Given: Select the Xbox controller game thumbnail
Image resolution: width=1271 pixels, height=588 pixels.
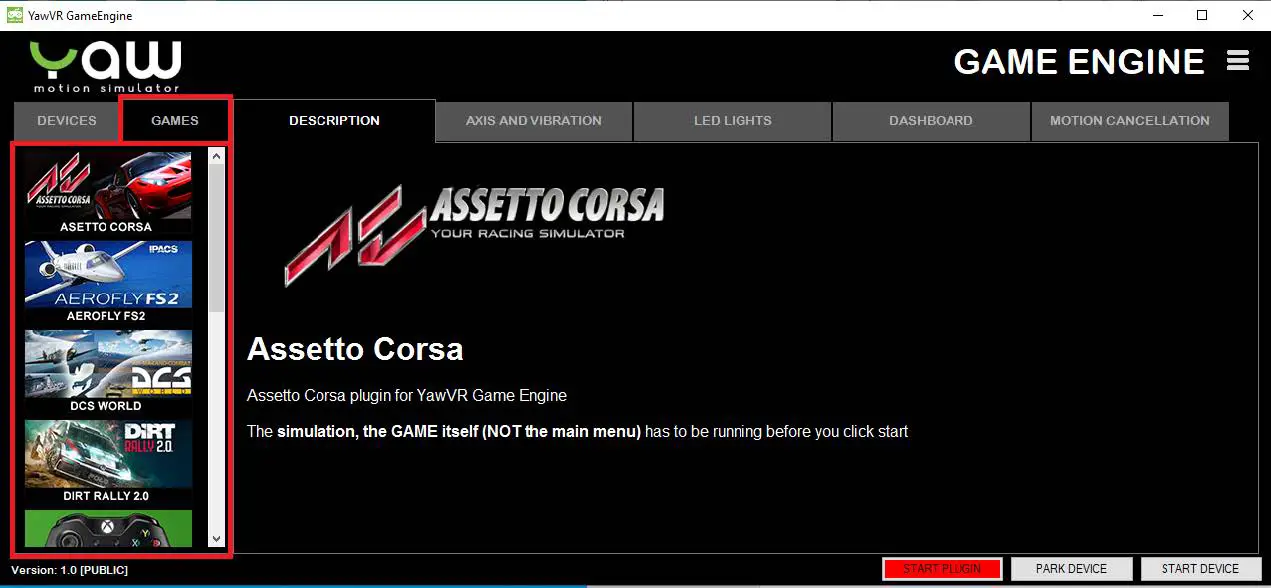Looking at the screenshot, I should pos(108,529).
